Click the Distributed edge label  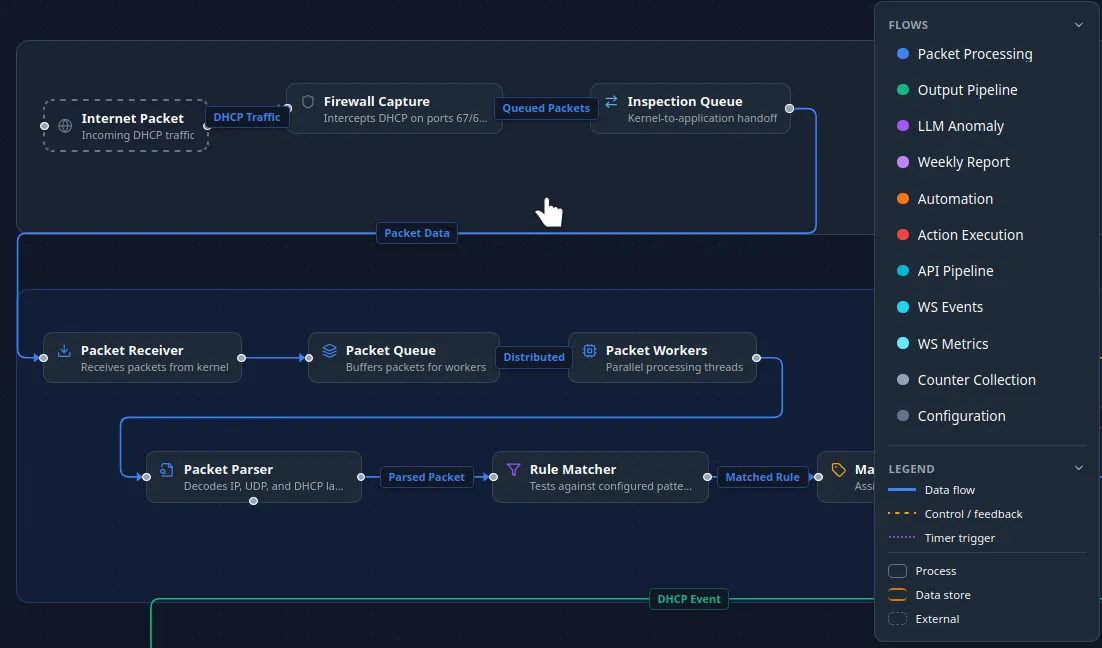coord(534,357)
